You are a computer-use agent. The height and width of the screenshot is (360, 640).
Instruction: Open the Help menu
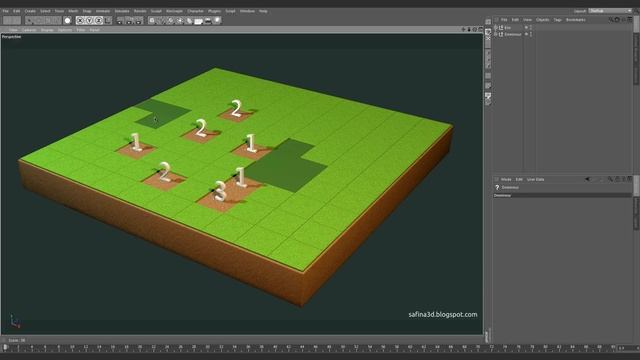click(x=263, y=11)
